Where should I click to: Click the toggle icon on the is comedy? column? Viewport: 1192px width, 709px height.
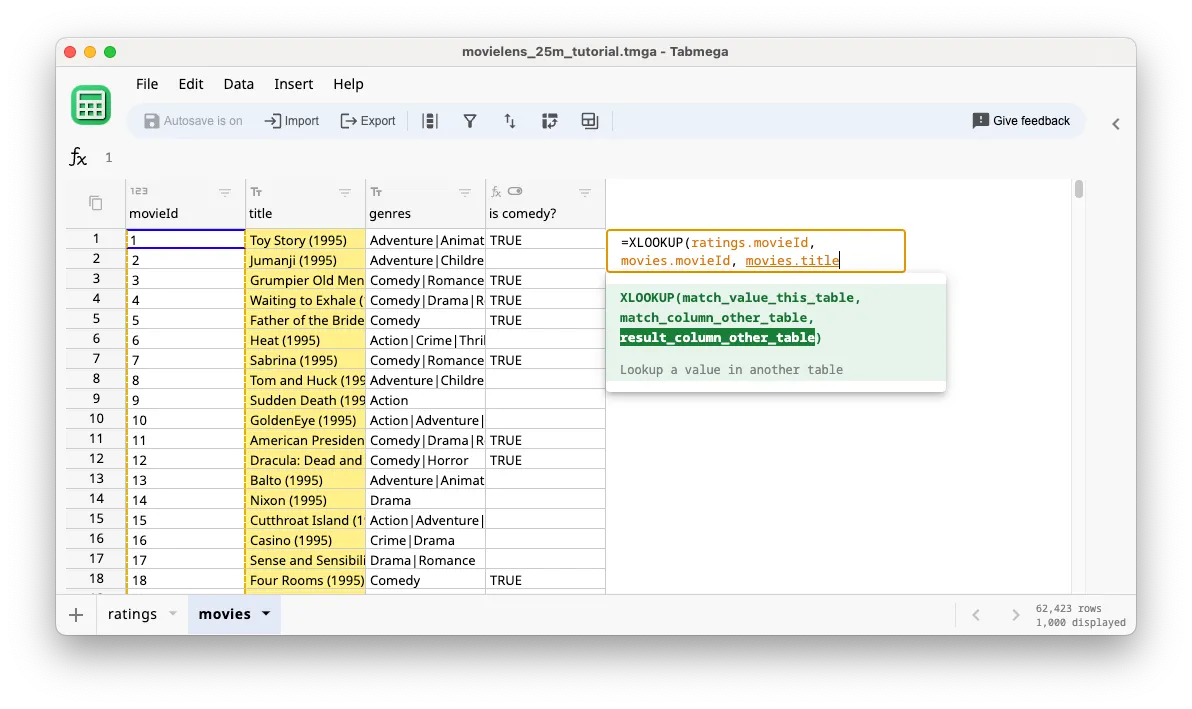tap(515, 190)
